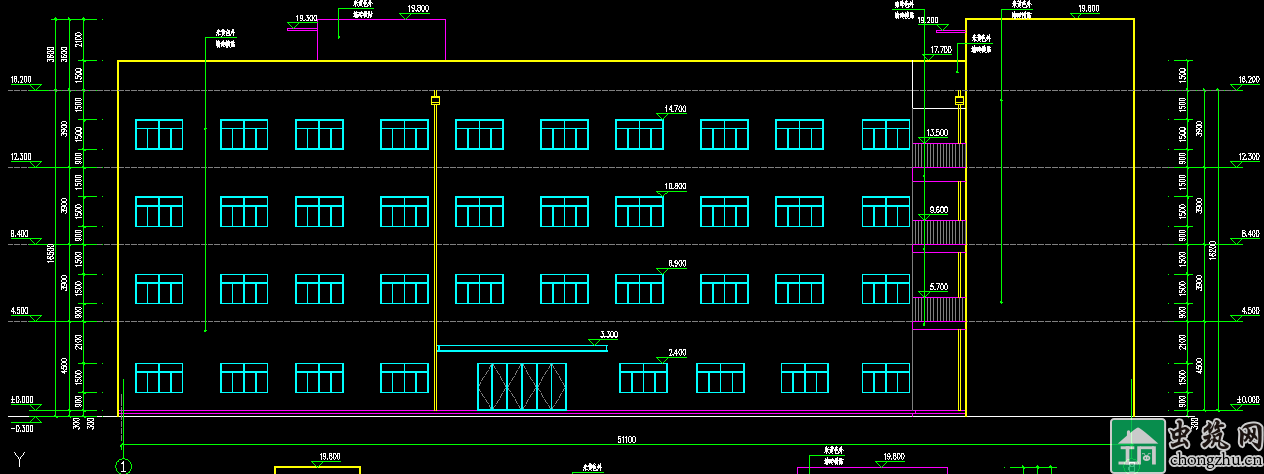This screenshot has width=1264, height=474.
Task: Click the circled axis number 1 bubble
Action: click(124, 465)
